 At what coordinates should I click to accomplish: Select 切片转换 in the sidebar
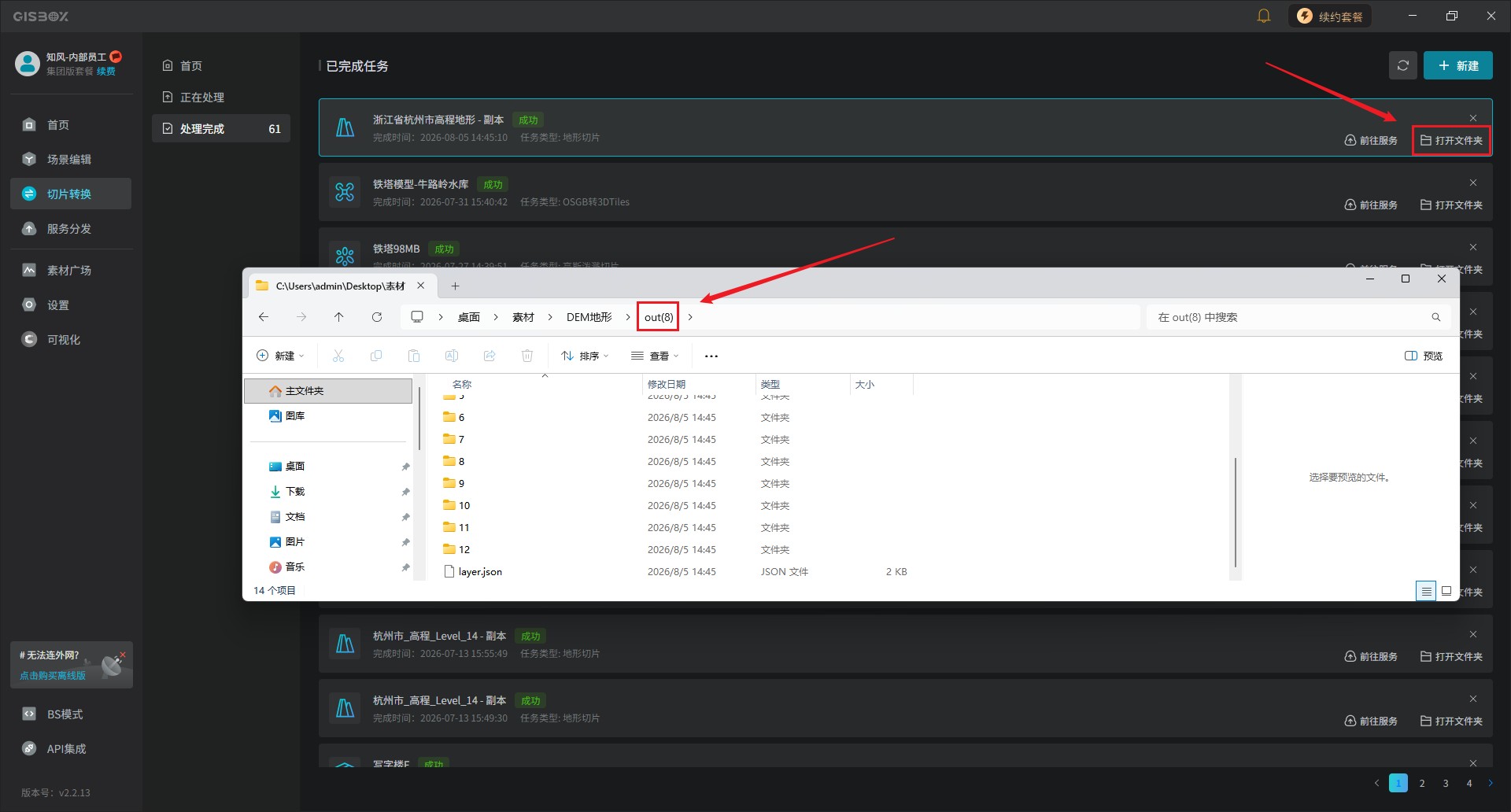pyautogui.click(x=71, y=194)
